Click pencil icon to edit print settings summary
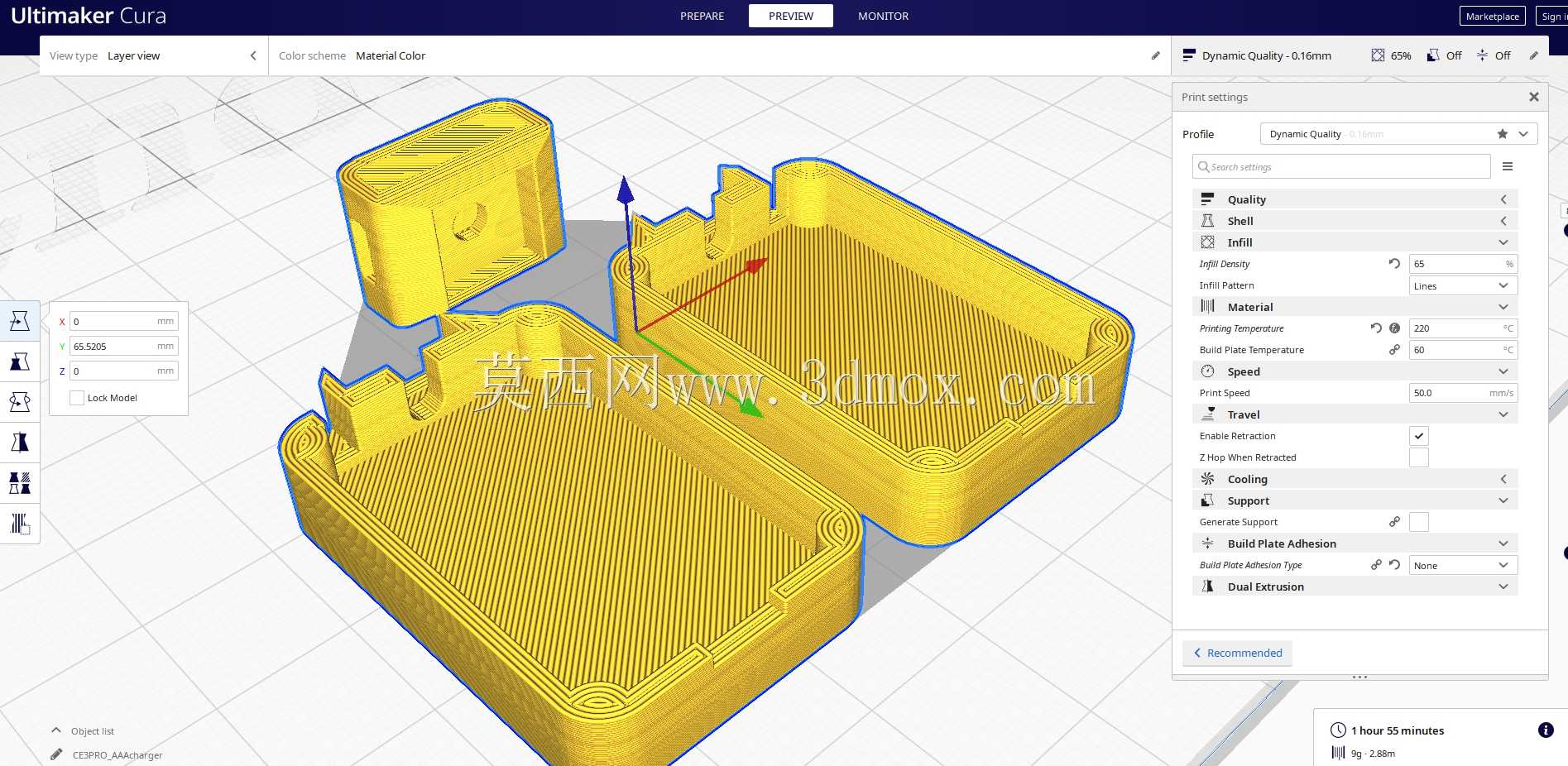Screen dimensions: 1568x766 point(1533,55)
